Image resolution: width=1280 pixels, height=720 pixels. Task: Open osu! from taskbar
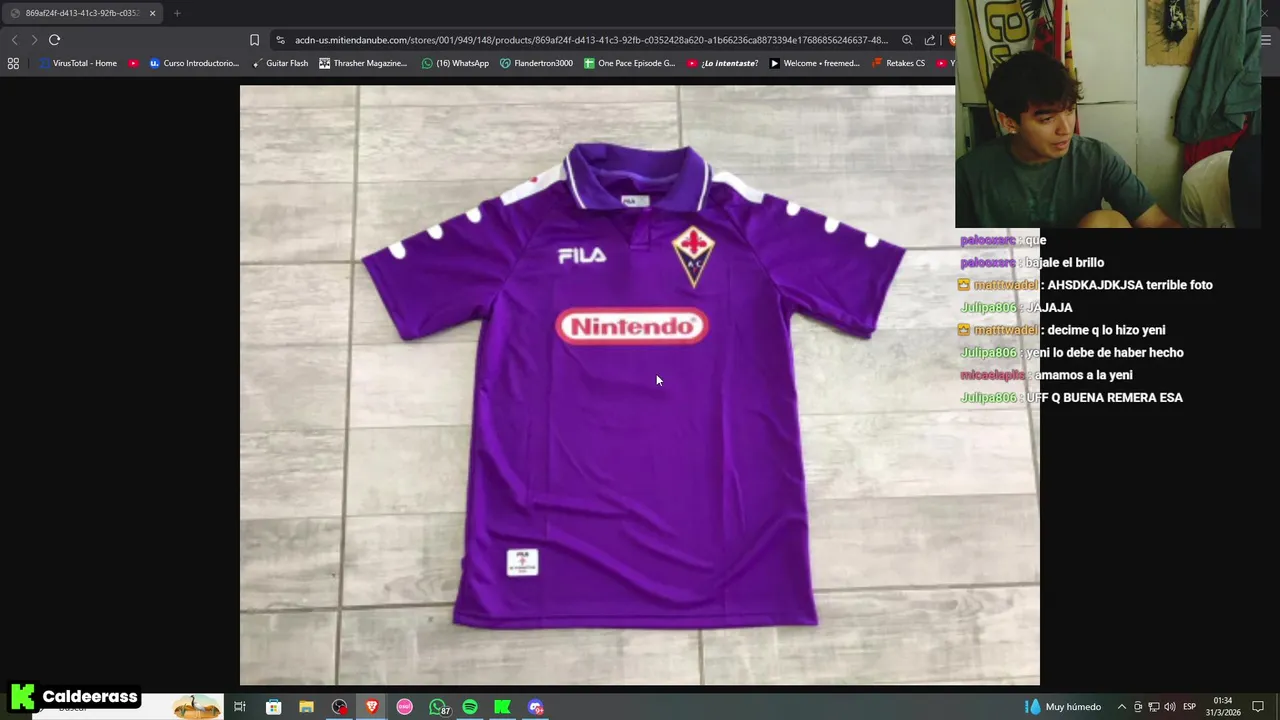pos(404,707)
